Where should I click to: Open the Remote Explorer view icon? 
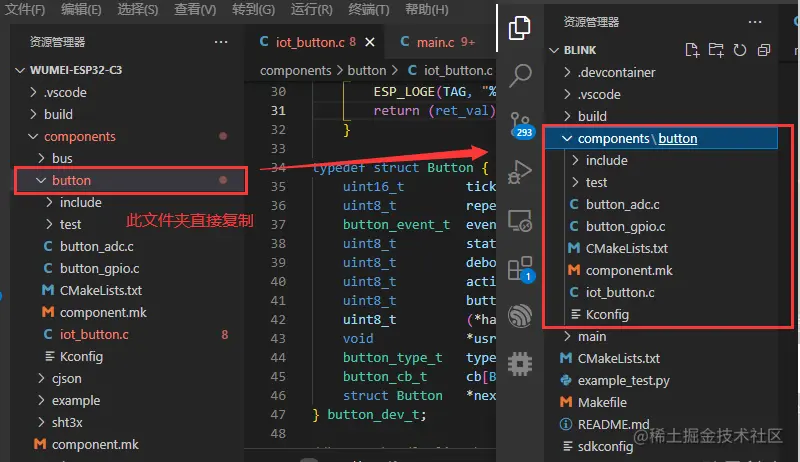(x=520, y=221)
